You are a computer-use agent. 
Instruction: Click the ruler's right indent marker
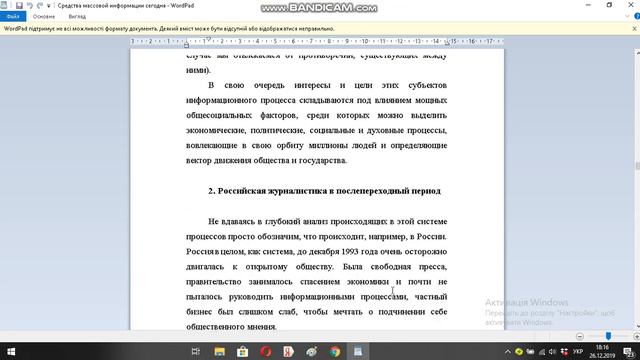pyautogui.click(x=447, y=43)
